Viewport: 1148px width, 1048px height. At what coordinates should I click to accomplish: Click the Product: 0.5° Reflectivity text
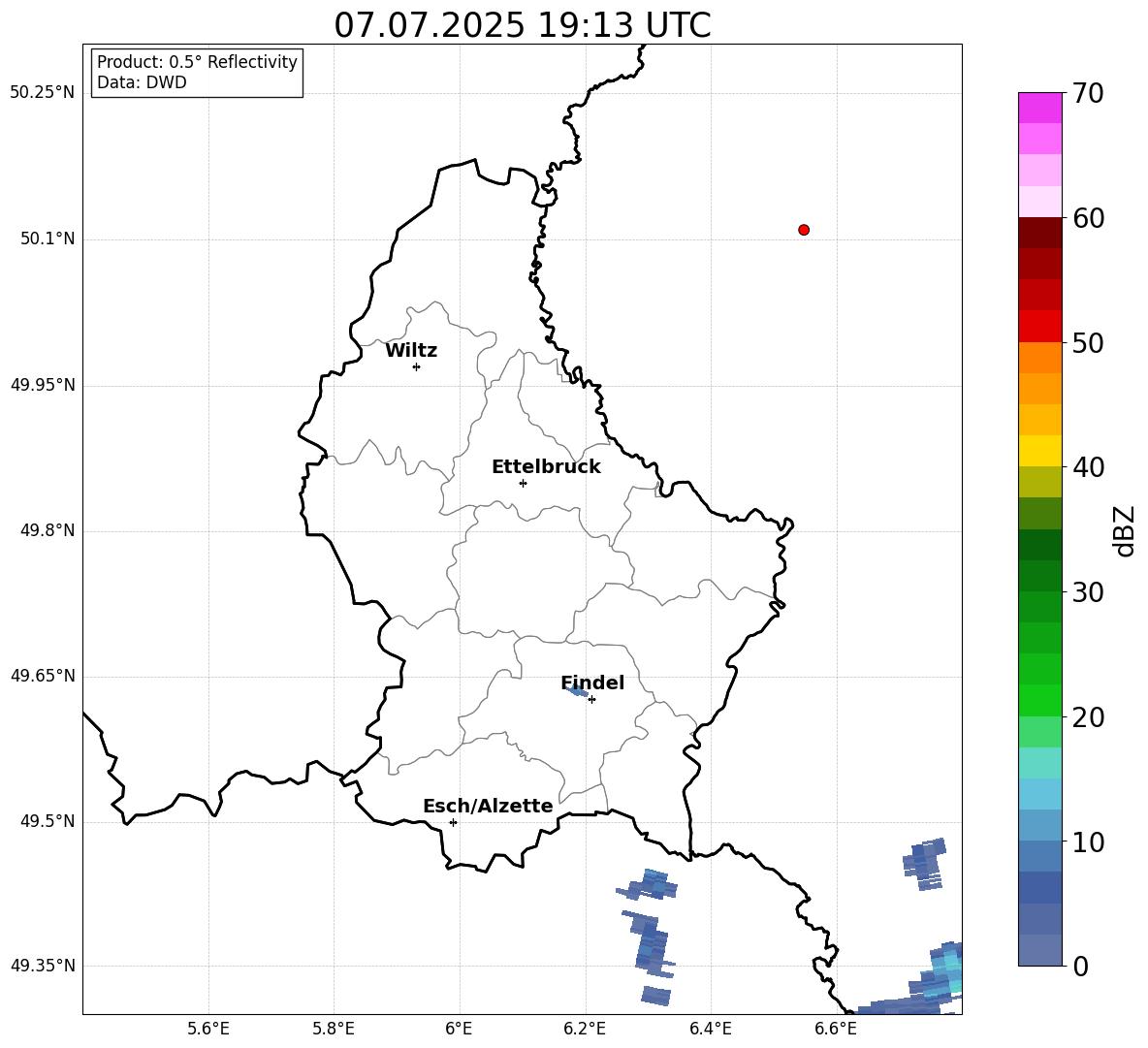coord(197,61)
